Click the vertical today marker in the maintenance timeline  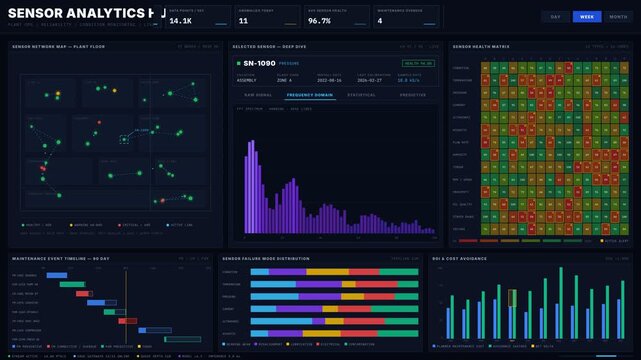126,306
